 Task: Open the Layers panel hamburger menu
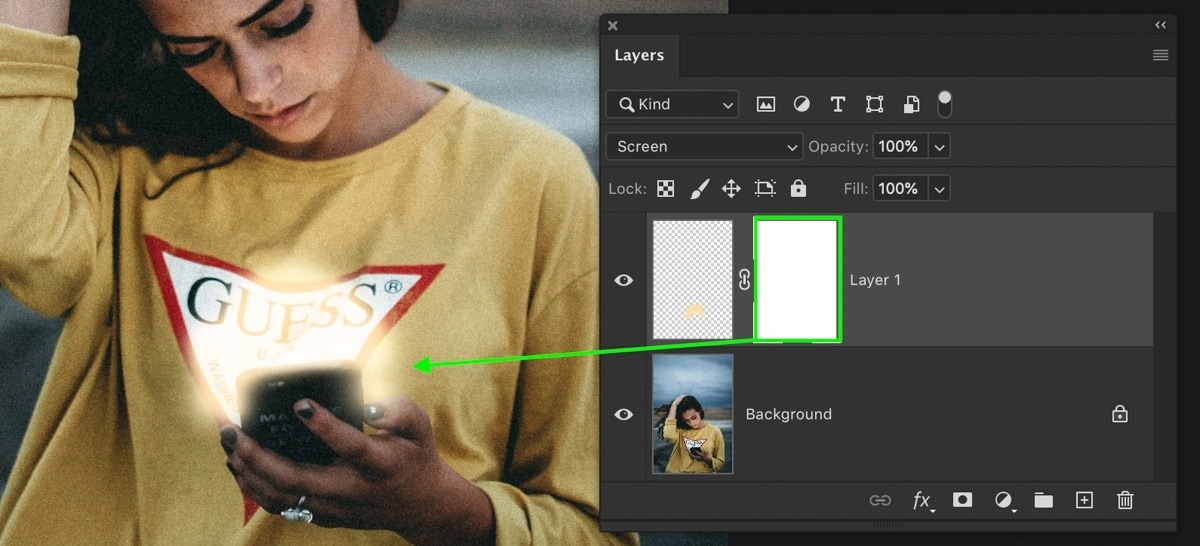click(1160, 55)
